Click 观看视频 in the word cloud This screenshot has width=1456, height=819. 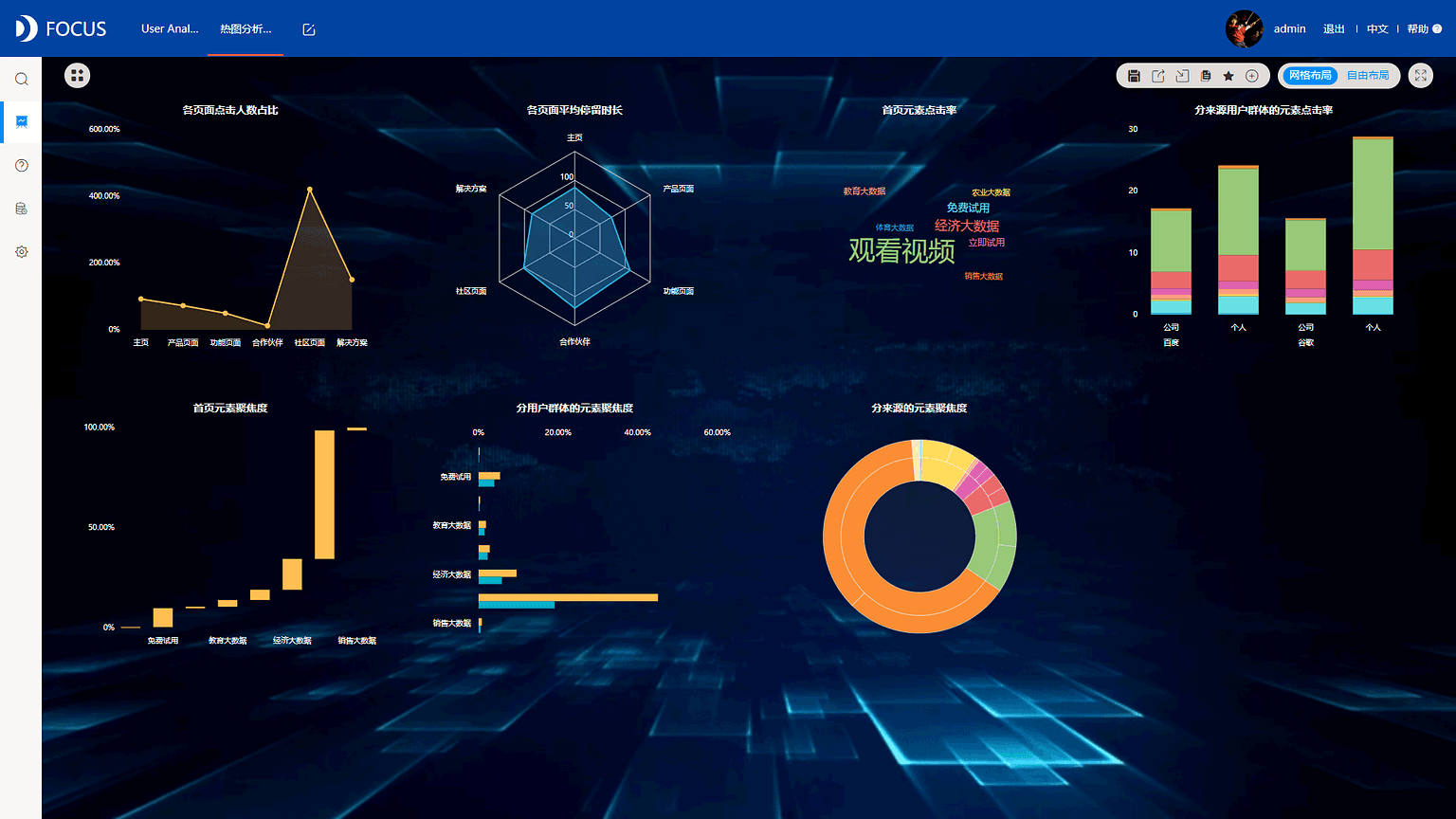click(901, 250)
